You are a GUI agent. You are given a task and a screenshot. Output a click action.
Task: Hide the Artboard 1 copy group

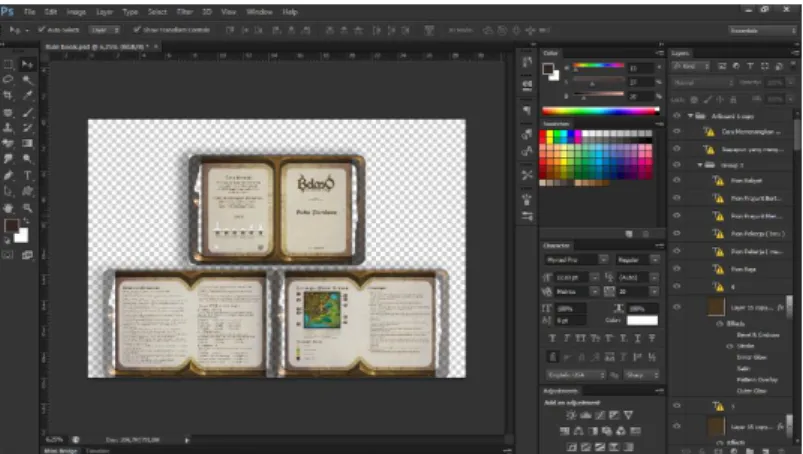[677, 116]
